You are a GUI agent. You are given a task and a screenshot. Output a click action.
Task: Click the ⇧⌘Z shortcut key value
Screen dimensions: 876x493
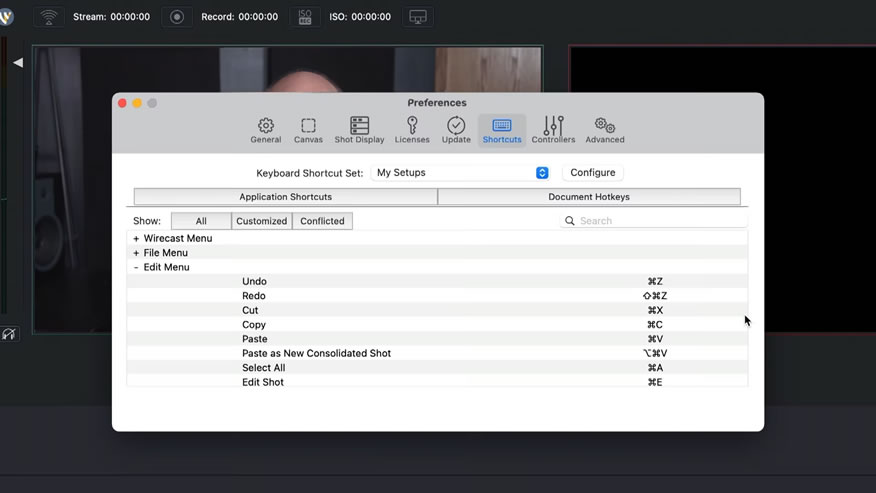point(655,296)
